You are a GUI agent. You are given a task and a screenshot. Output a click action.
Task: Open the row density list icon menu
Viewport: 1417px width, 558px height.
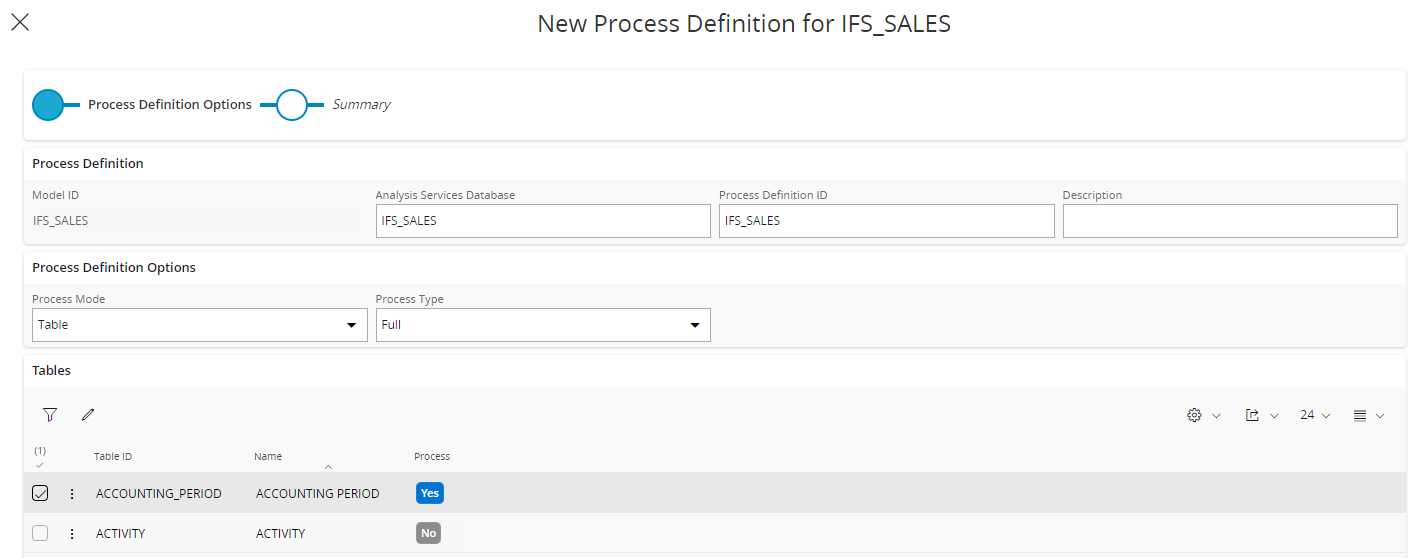coord(1368,415)
